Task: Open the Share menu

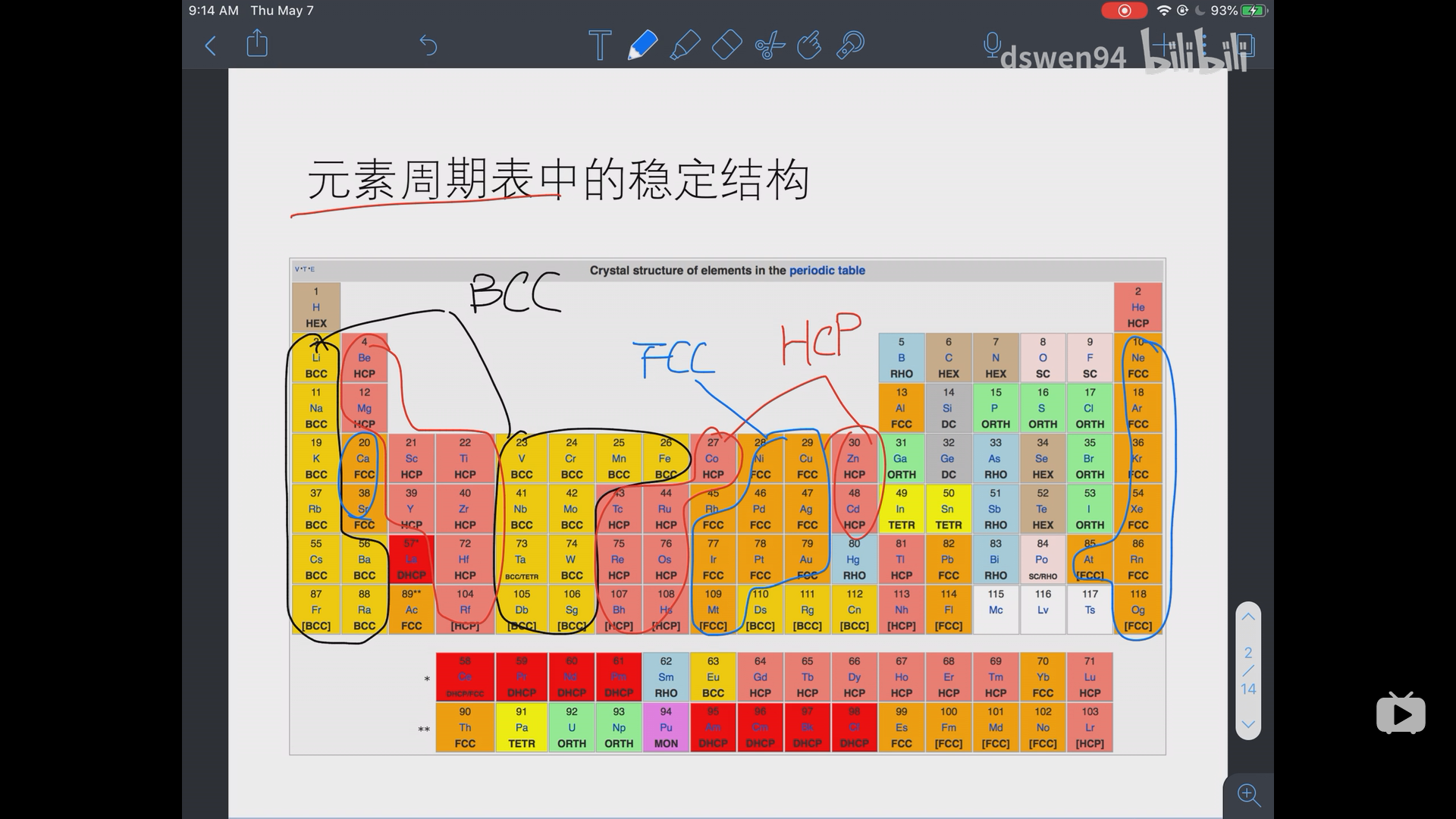Action: (256, 44)
